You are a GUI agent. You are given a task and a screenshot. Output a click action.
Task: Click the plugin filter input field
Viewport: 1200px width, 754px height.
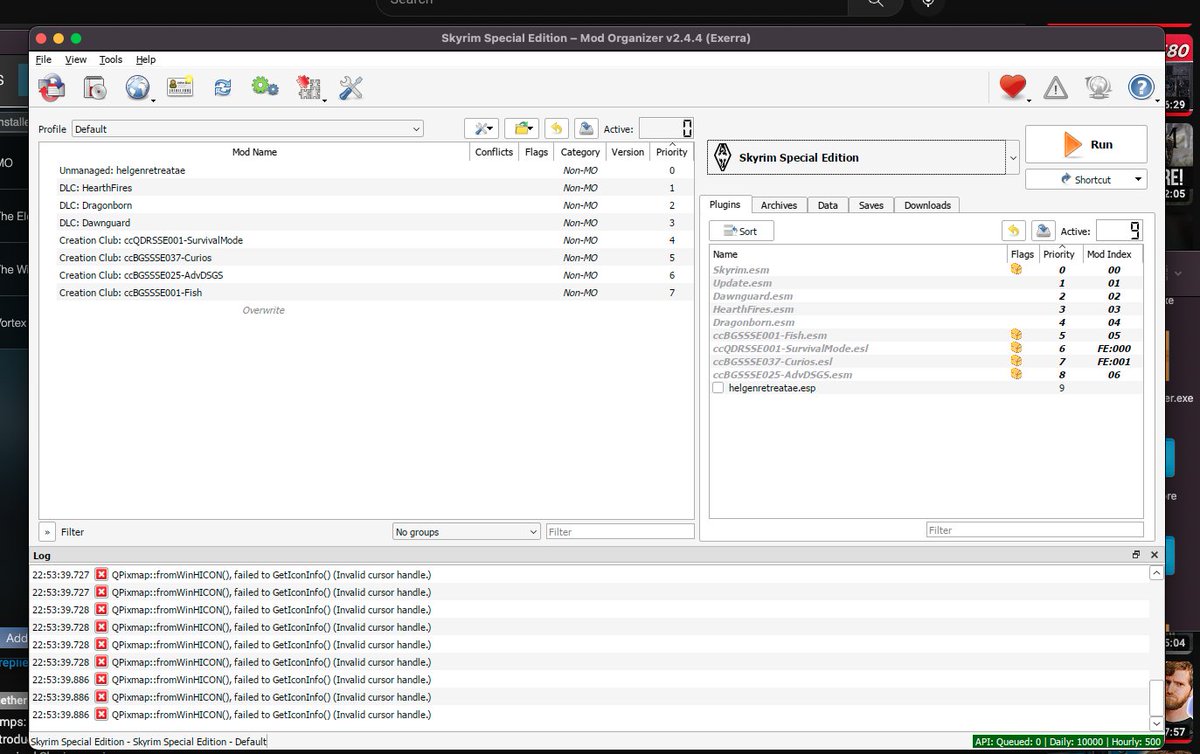(x=1035, y=530)
